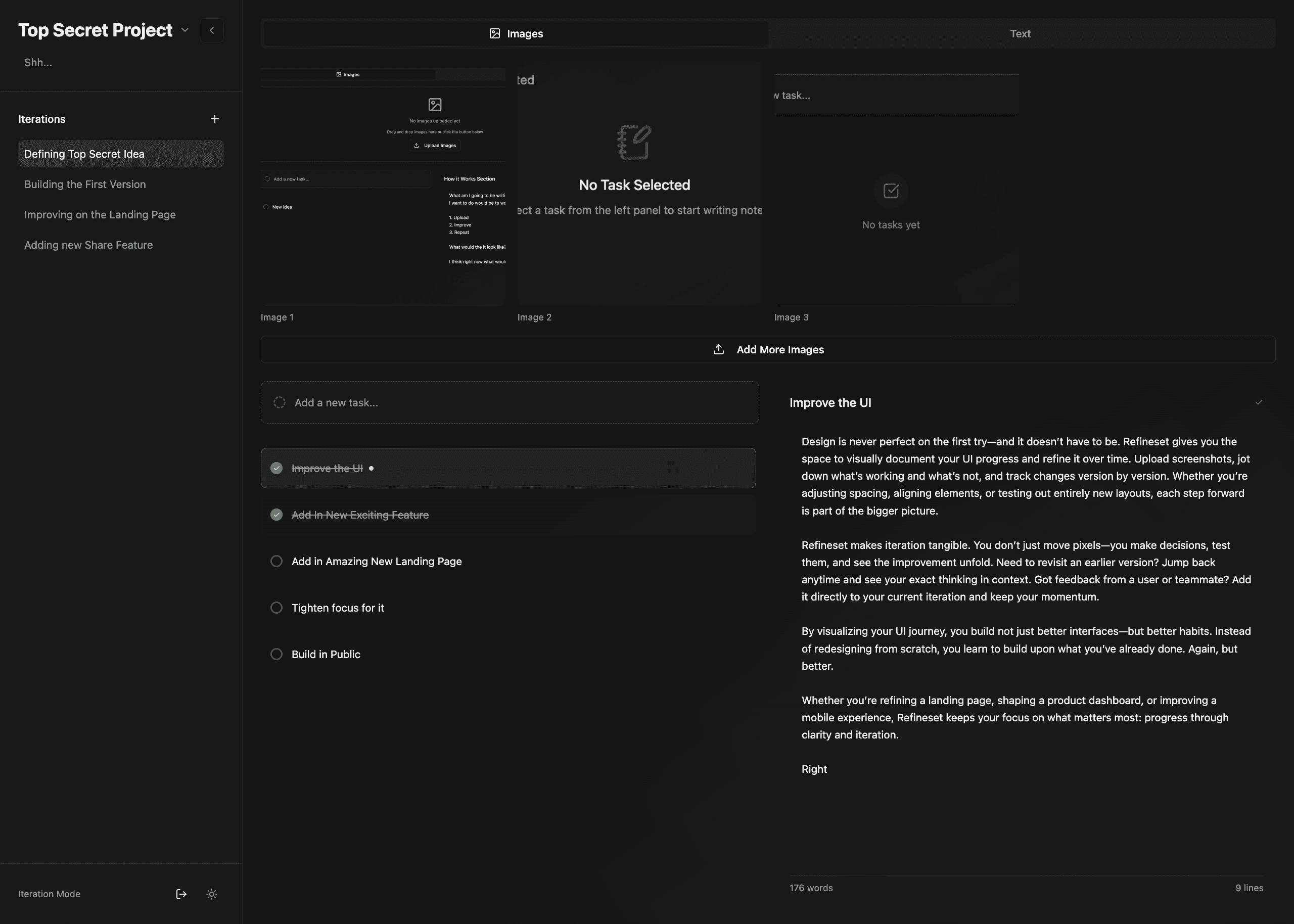Click the dashed circle in new task field
This screenshot has height=924, width=1294.
pos(280,402)
